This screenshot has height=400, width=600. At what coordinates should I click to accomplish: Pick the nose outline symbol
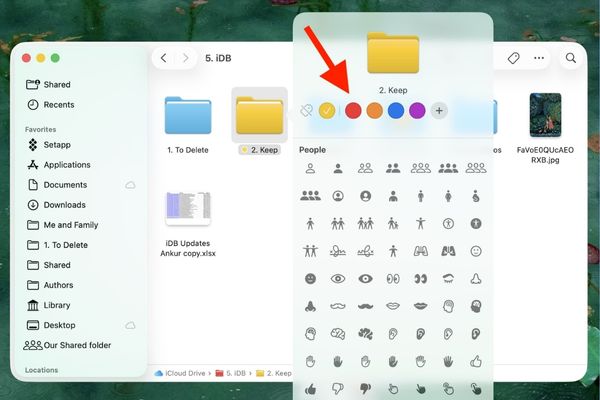(476, 279)
